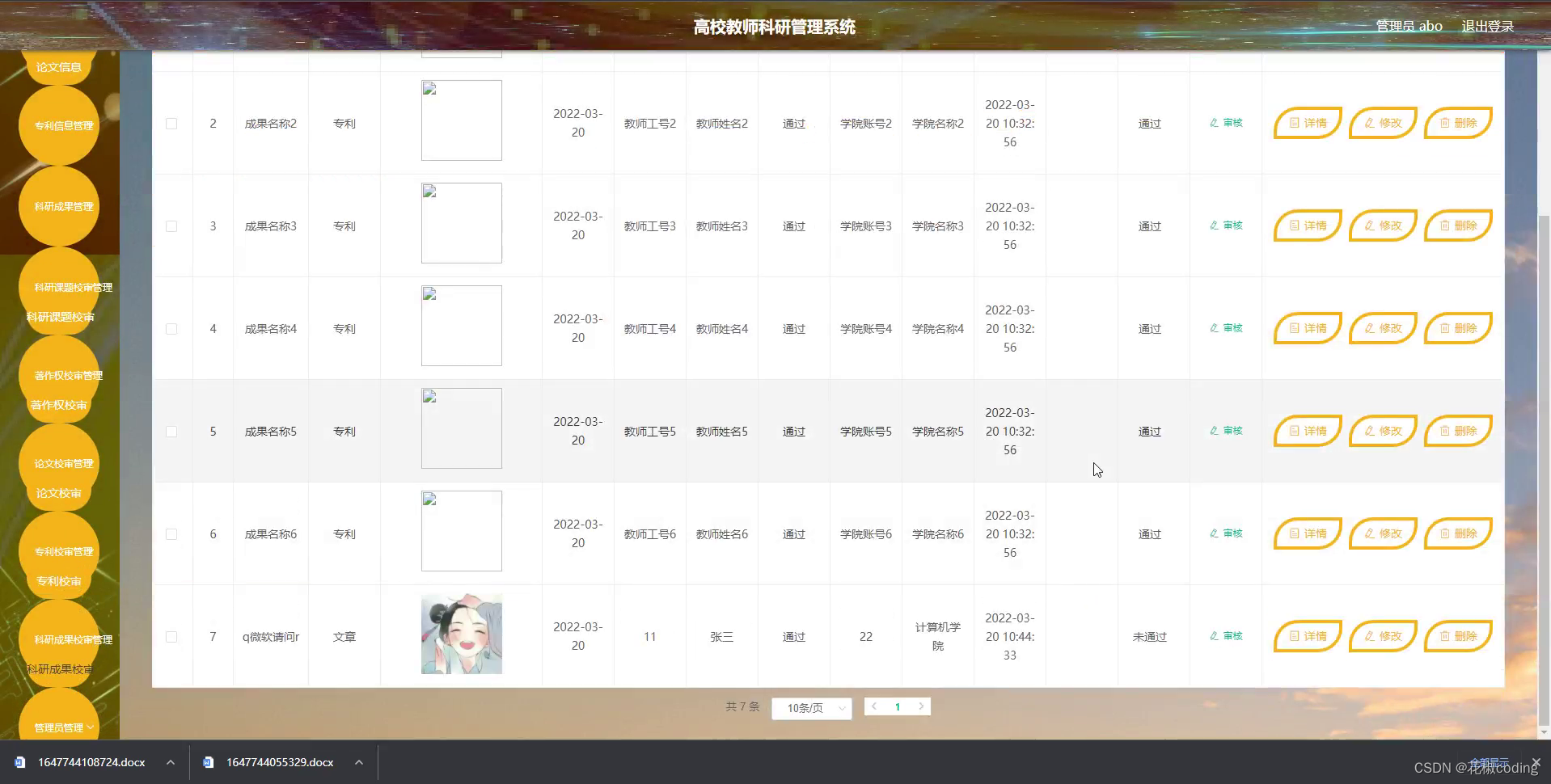Open the 10条/页 page size dropdown
Viewport: 1551px width, 784px height.
point(811,707)
